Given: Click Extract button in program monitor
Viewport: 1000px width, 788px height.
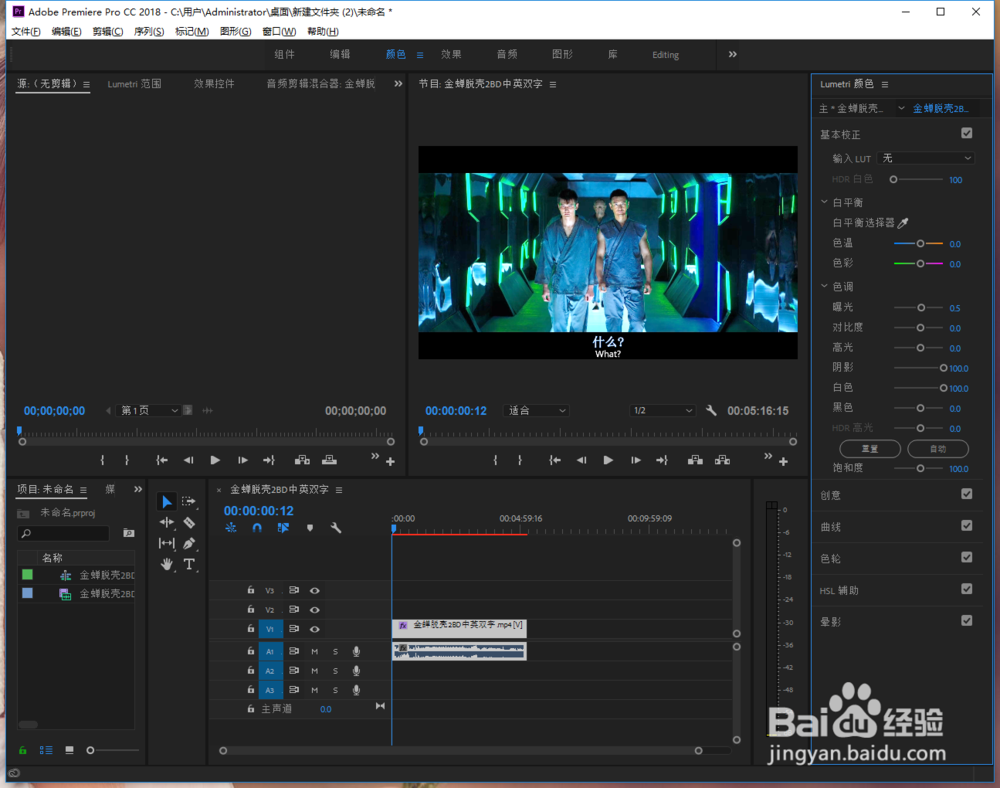Looking at the screenshot, I should coord(723,460).
